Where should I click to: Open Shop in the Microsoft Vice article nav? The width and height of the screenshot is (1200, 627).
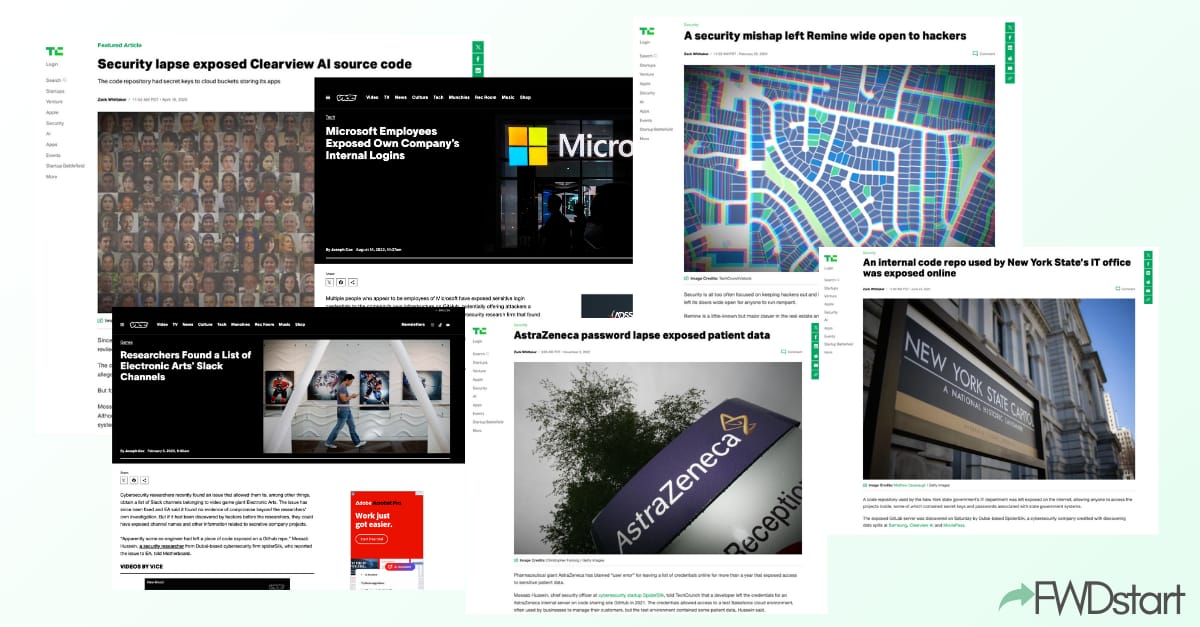[x=526, y=97]
